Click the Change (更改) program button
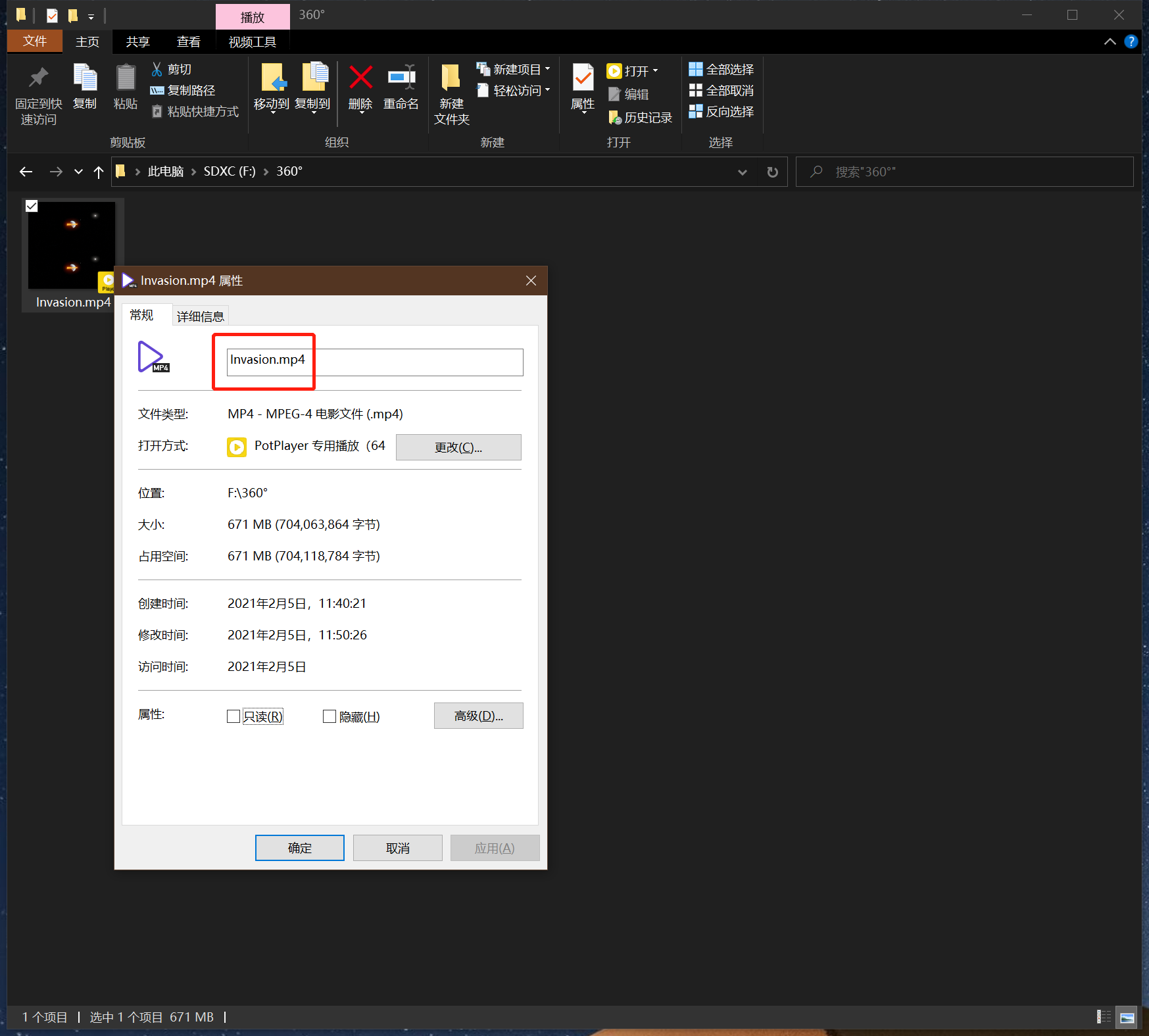Image resolution: width=1149 pixels, height=1036 pixels. coord(458,447)
